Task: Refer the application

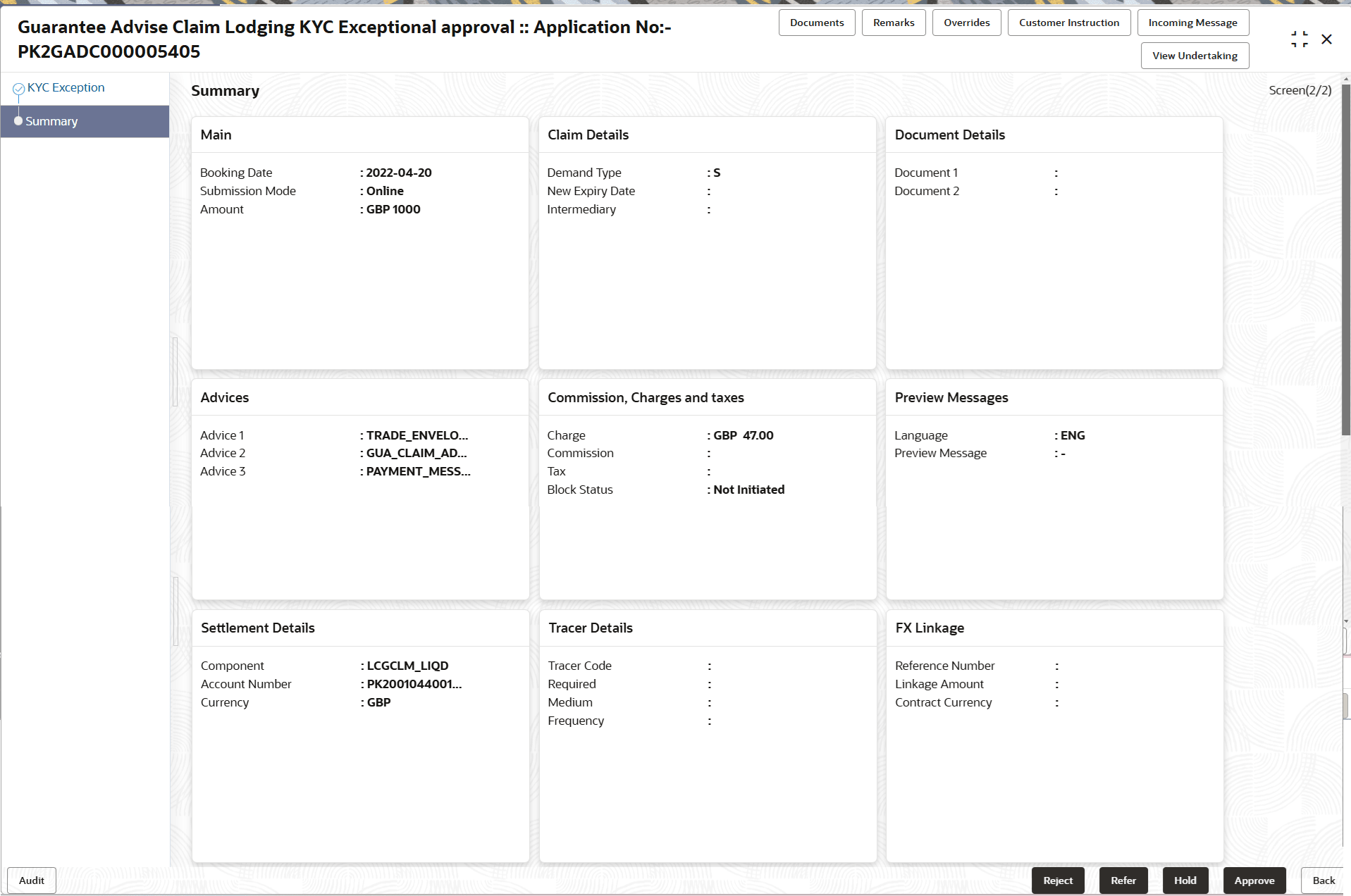Action: click(1123, 880)
